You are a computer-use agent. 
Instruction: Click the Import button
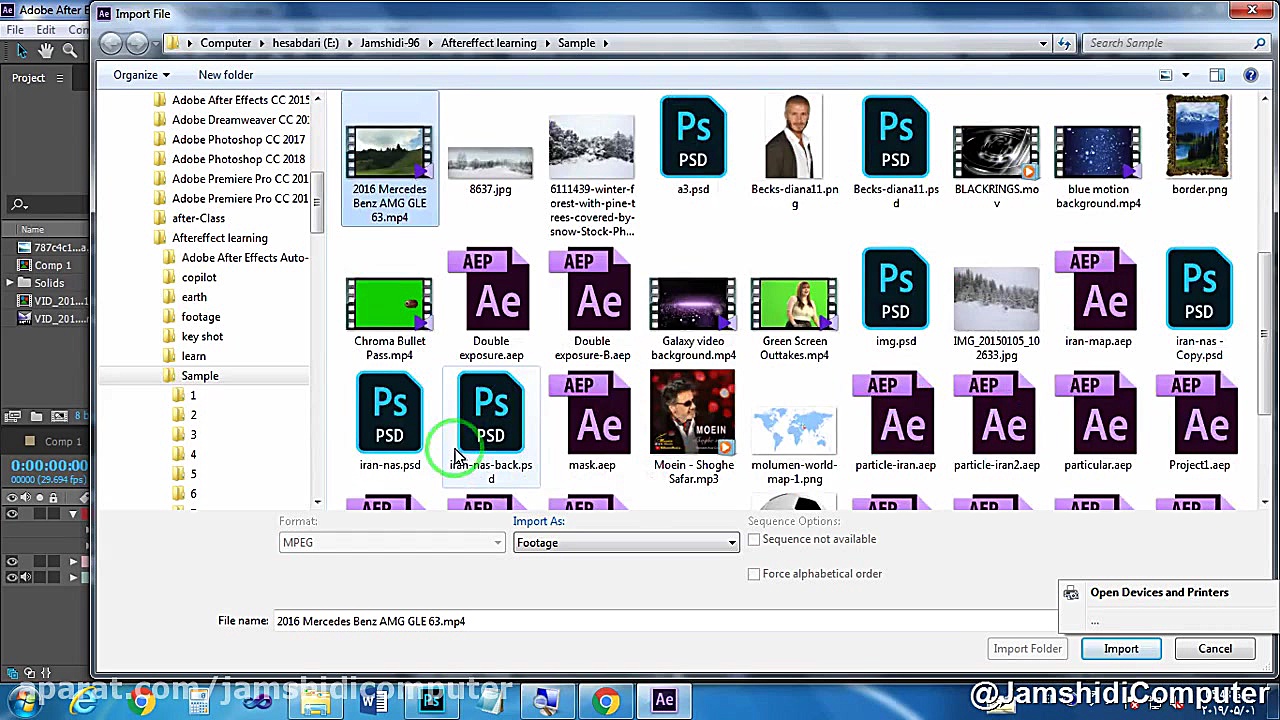click(x=1120, y=649)
